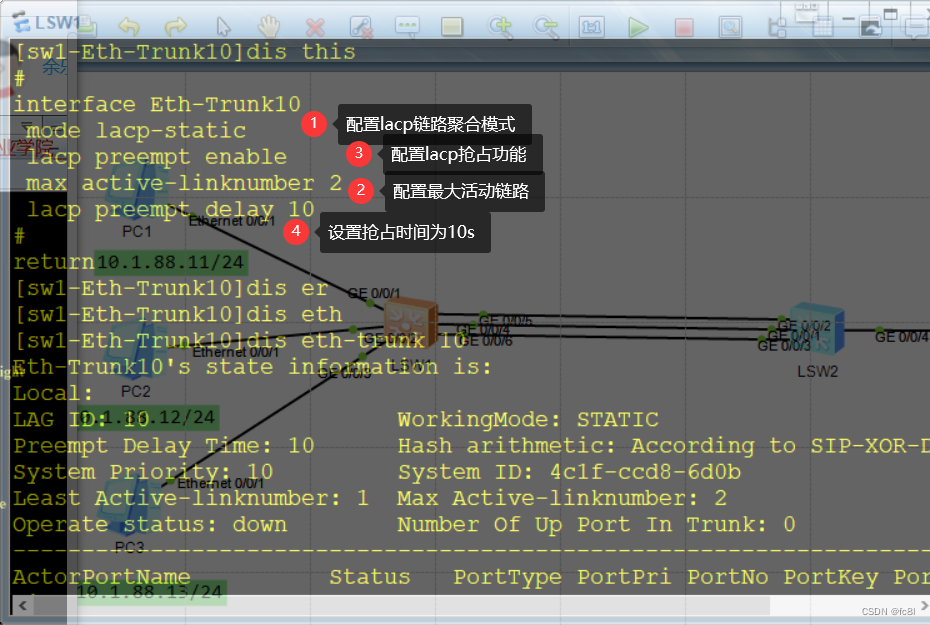Click 'WorkingMode: STATIC' in terminal output
930x625 pixels.
(x=528, y=420)
